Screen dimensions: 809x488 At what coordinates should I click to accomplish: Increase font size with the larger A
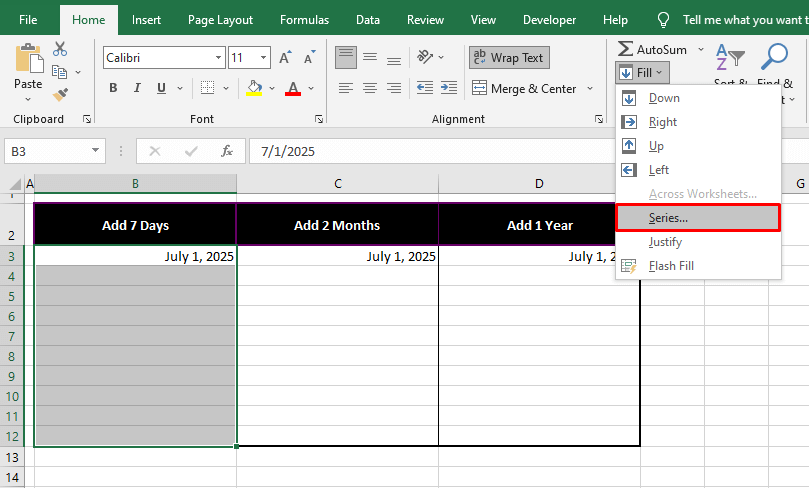pyautogui.click(x=285, y=57)
